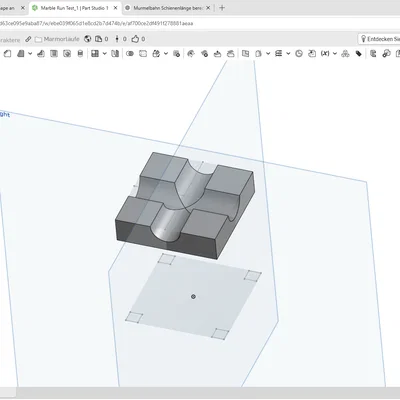Viewport: 400px width, 400px height.
Task: Click the toolbar icon right of the clock
Action: tap(312, 53)
